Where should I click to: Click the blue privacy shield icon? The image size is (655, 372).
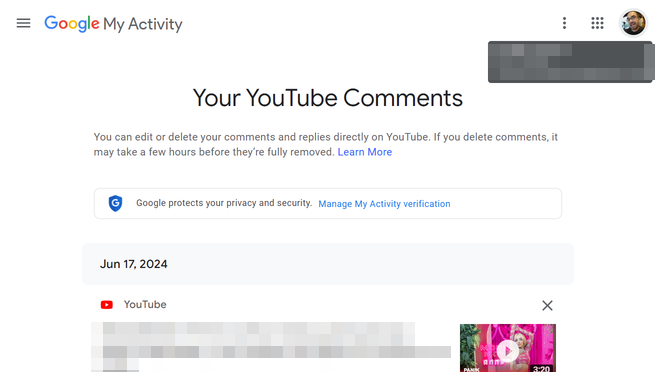pyautogui.click(x=115, y=203)
